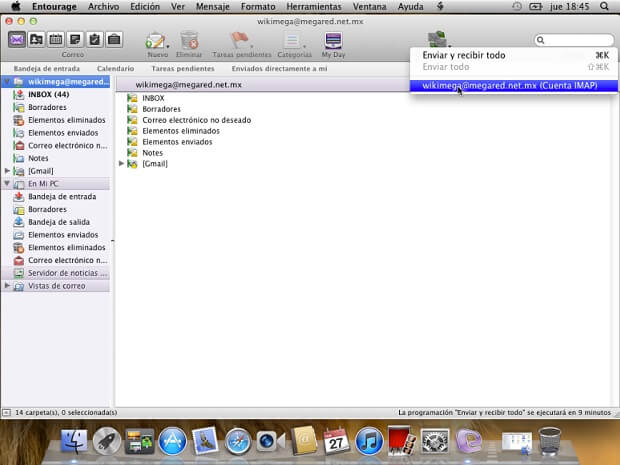The image size is (620, 465).
Task: Select Borradores under wikimega account in sidebar
Action: pyautogui.click(x=55, y=107)
